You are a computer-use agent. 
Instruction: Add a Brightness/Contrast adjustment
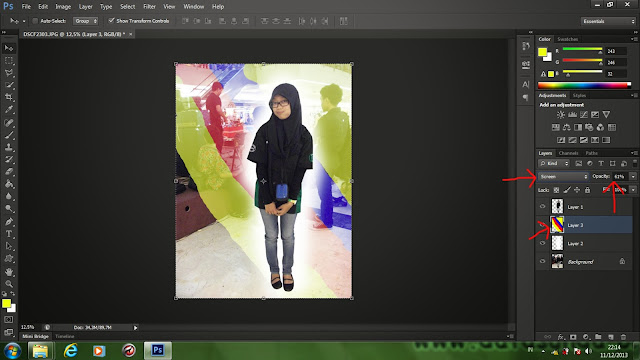pyautogui.click(x=561, y=115)
